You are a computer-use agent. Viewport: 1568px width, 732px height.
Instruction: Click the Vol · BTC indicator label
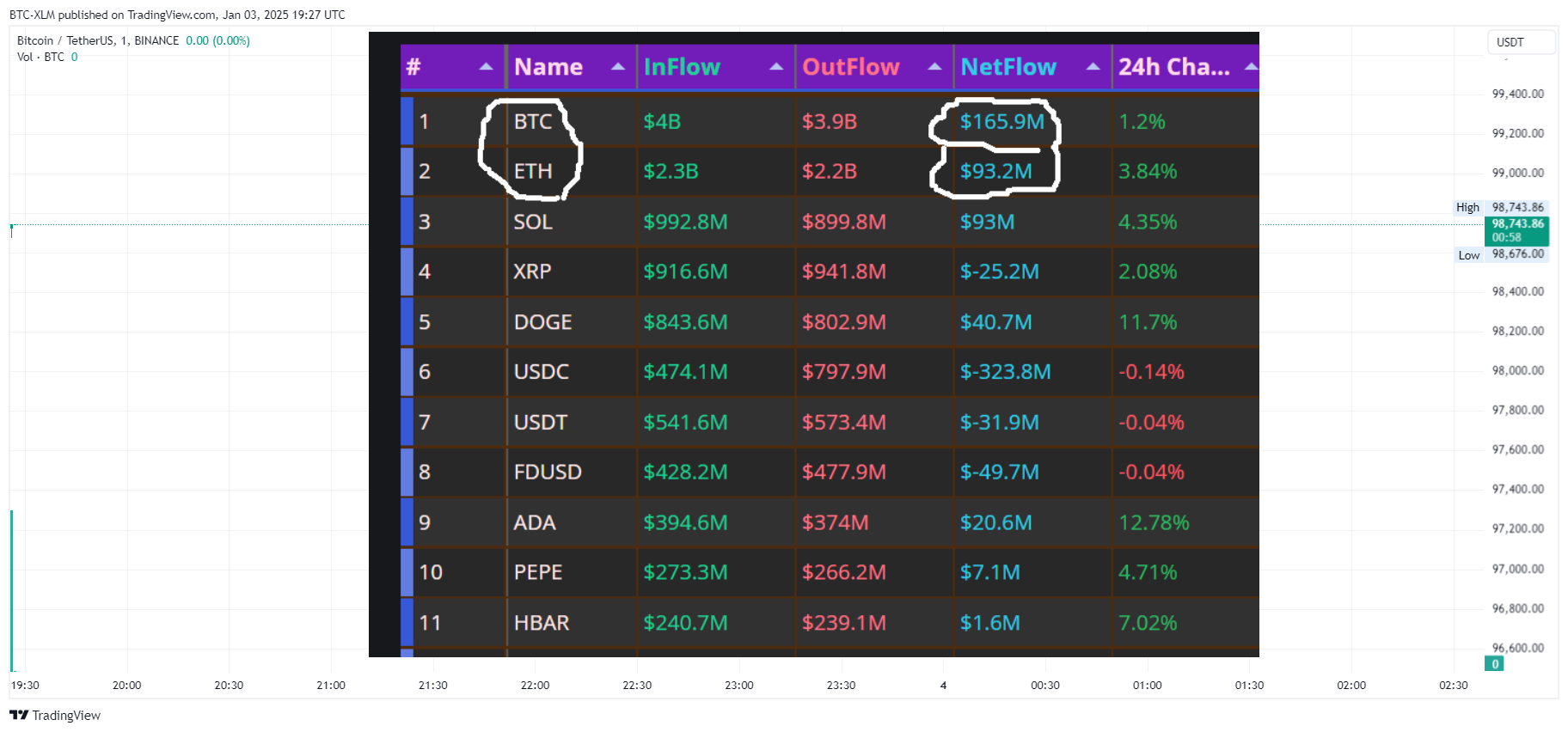40,57
